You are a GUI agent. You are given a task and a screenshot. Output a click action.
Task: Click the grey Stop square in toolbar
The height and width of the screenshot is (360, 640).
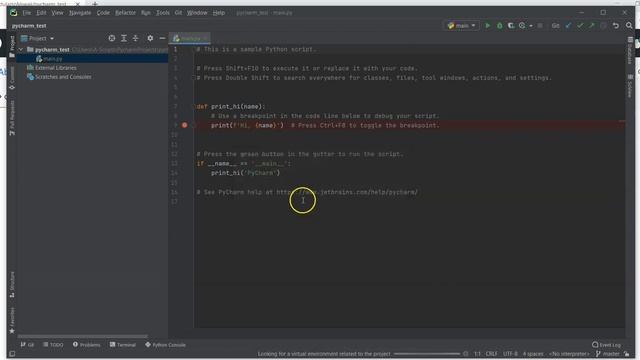click(x=540, y=26)
